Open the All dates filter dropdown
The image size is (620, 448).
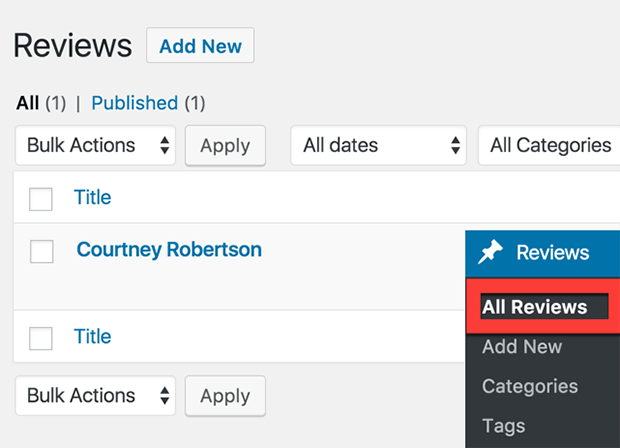coord(378,145)
